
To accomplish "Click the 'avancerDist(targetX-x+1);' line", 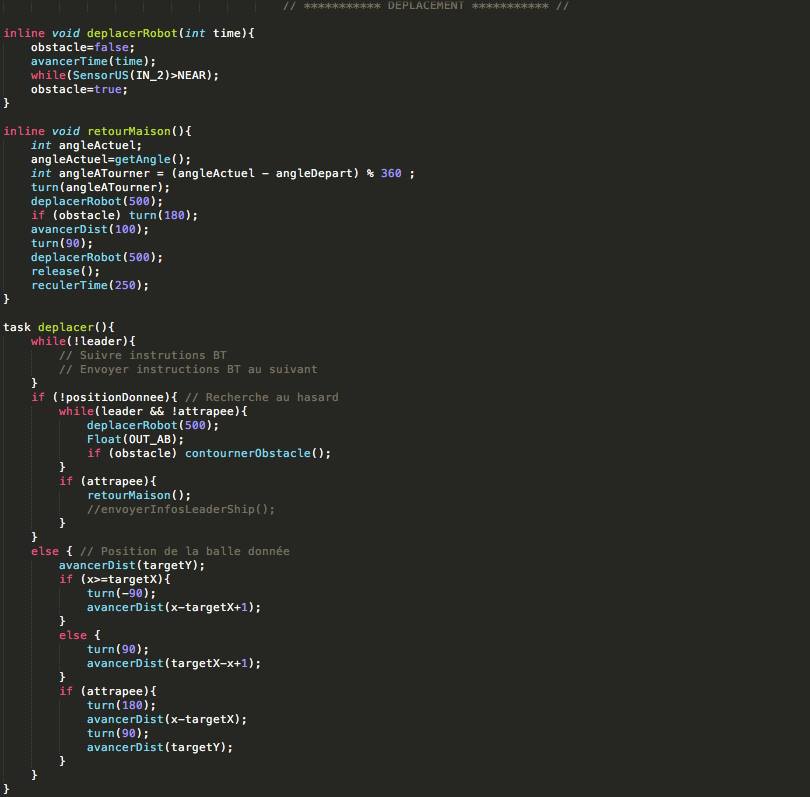I will 174,663.
